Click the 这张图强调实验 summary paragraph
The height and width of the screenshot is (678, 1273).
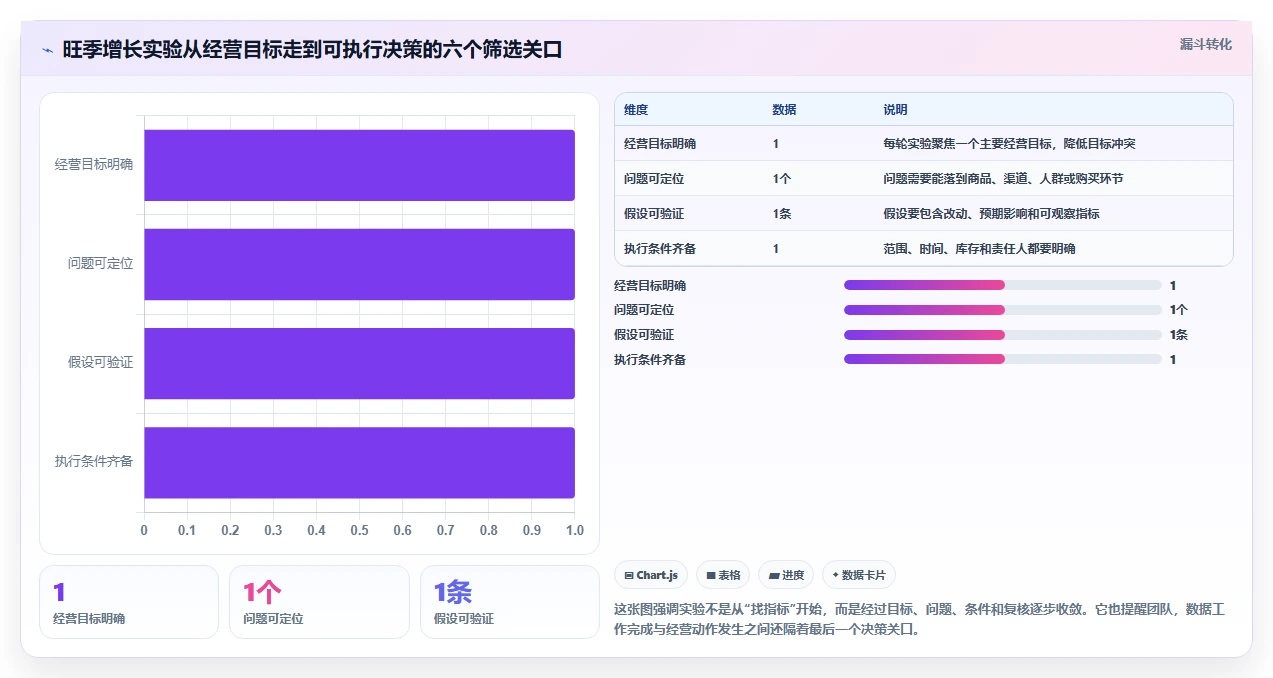click(x=918, y=619)
